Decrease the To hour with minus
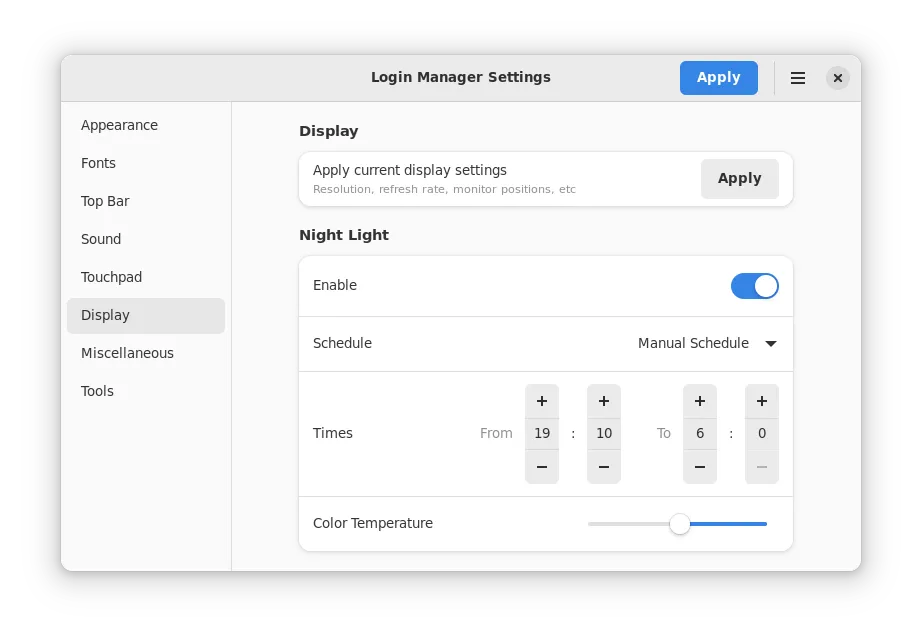922x638 pixels. click(700, 467)
